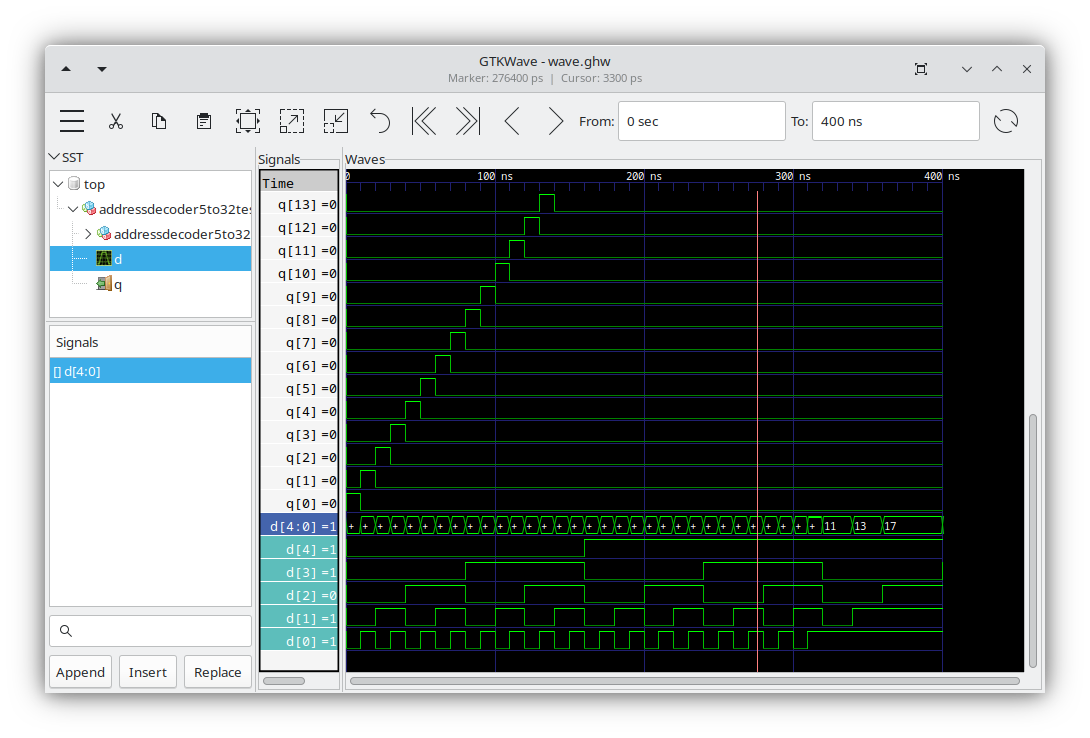Click the Insert button
Image resolution: width=1090 pixels, height=738 pixels.
pos(148,672)
